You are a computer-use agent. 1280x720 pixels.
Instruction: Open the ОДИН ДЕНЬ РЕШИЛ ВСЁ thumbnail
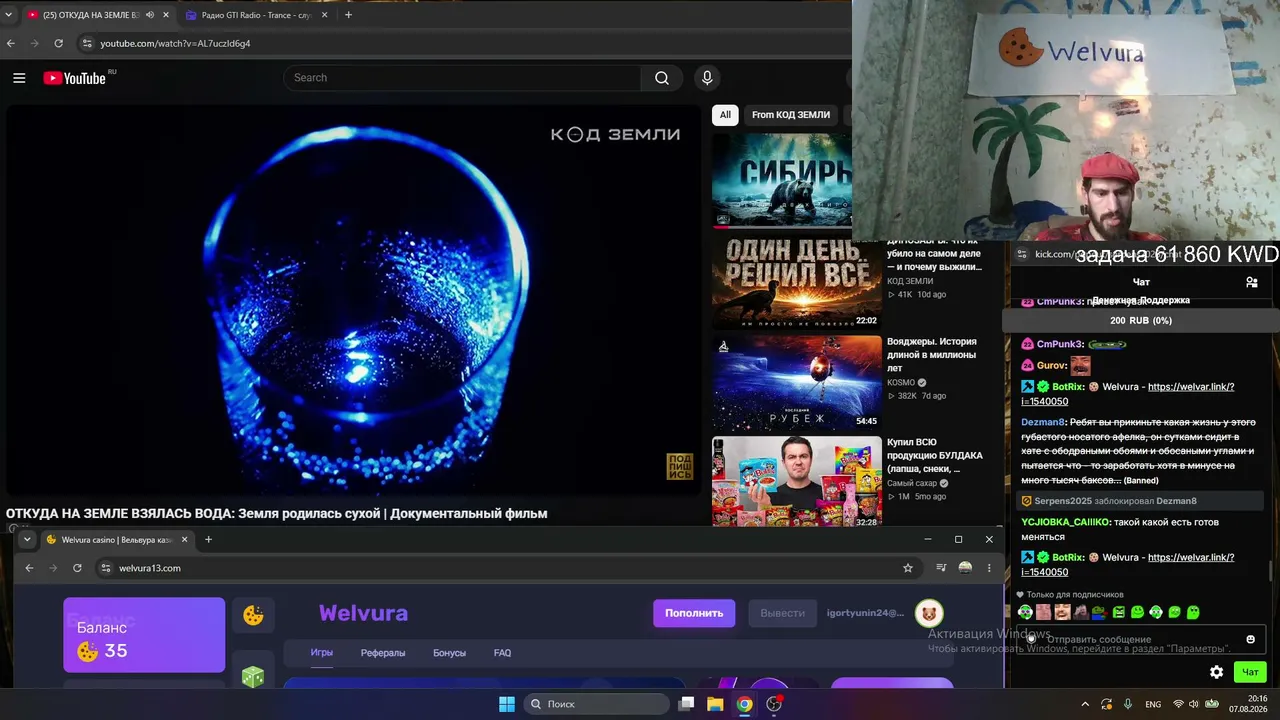click(797, 282)
